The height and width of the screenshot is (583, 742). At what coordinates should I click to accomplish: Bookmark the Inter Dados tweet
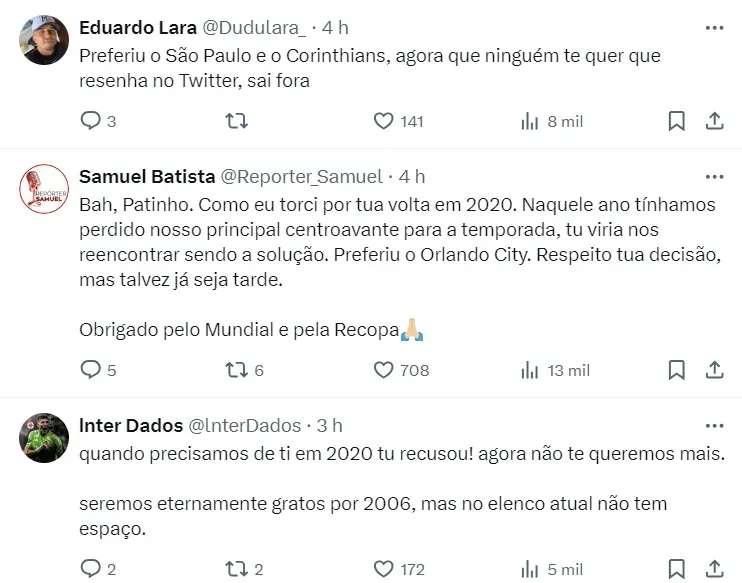677,569
